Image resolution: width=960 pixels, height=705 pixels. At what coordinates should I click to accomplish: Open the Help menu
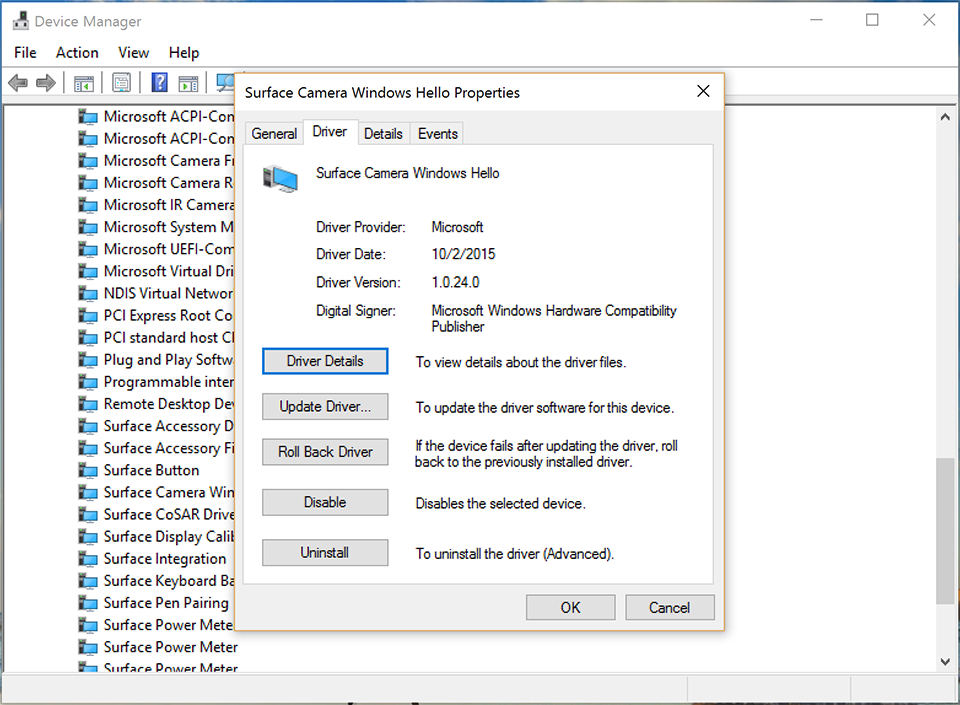pos(184,53)
